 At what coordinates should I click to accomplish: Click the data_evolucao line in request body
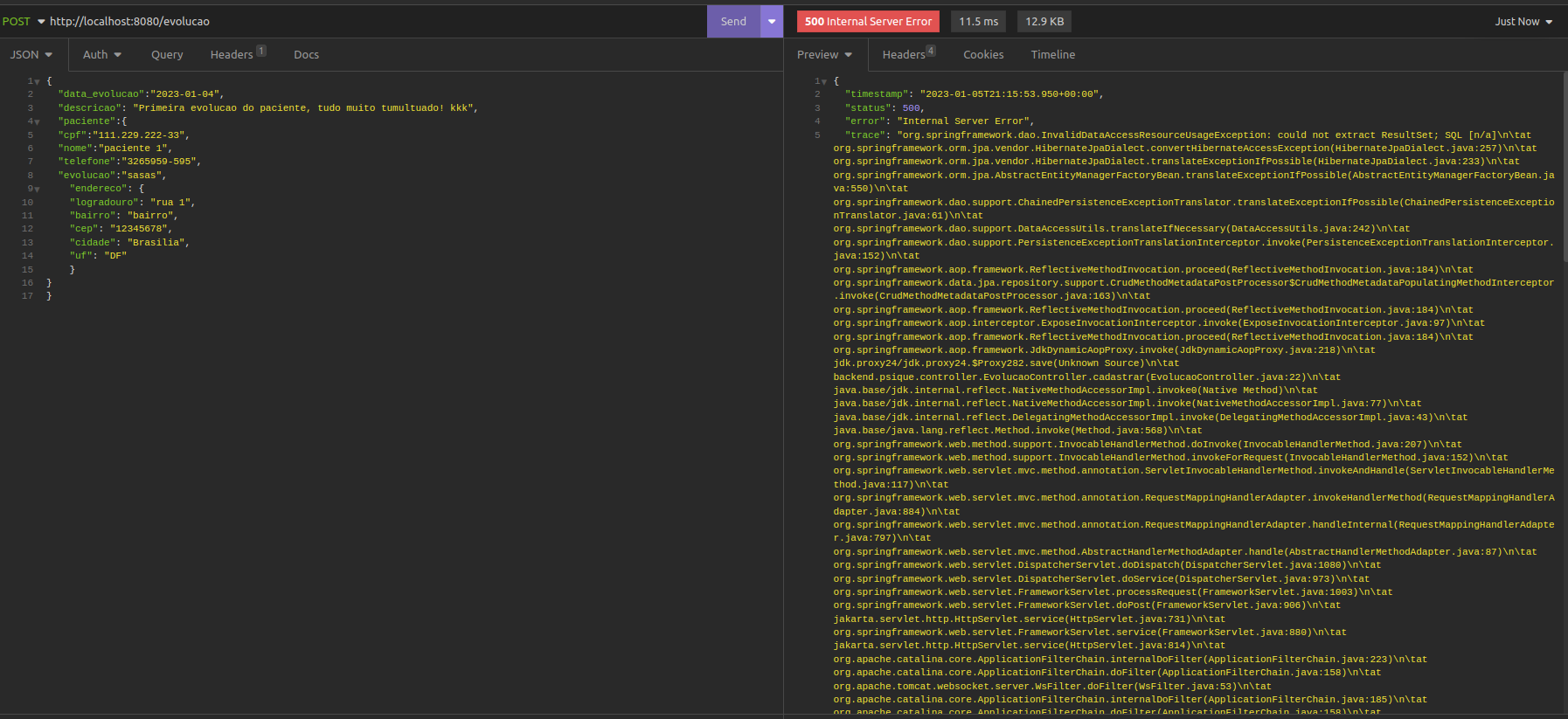[141, 94]
